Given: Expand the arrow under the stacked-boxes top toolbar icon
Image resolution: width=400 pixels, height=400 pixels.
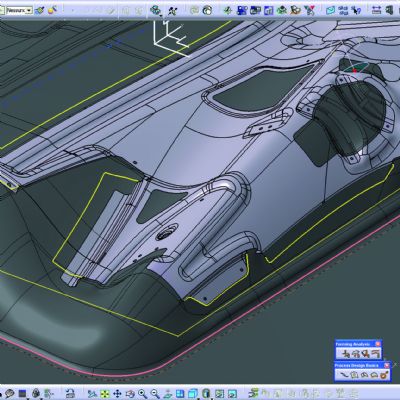Looking at the screenshot, I should point(161,16).
